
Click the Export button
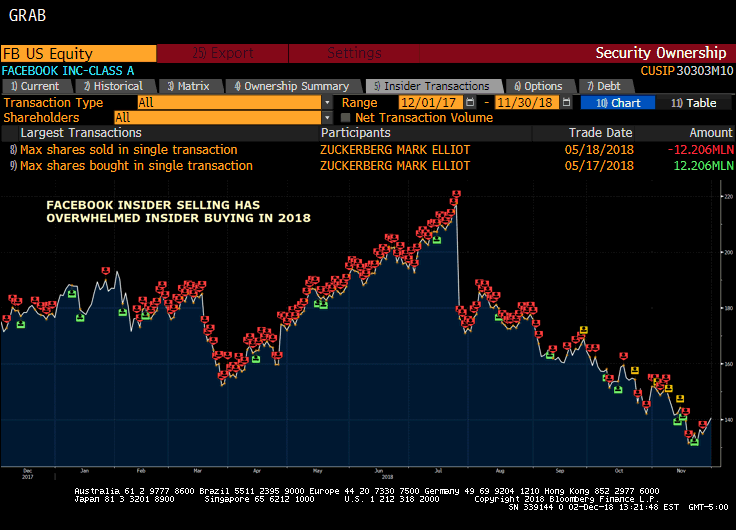(222, 53)
